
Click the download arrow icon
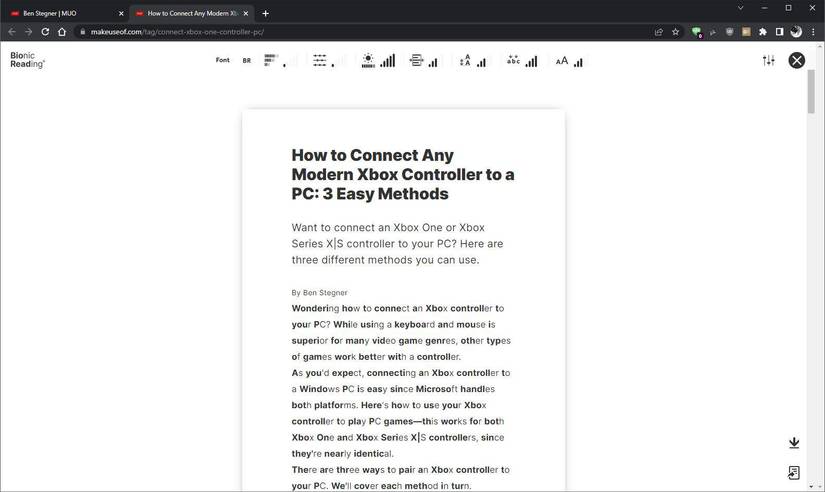[794, 443]
